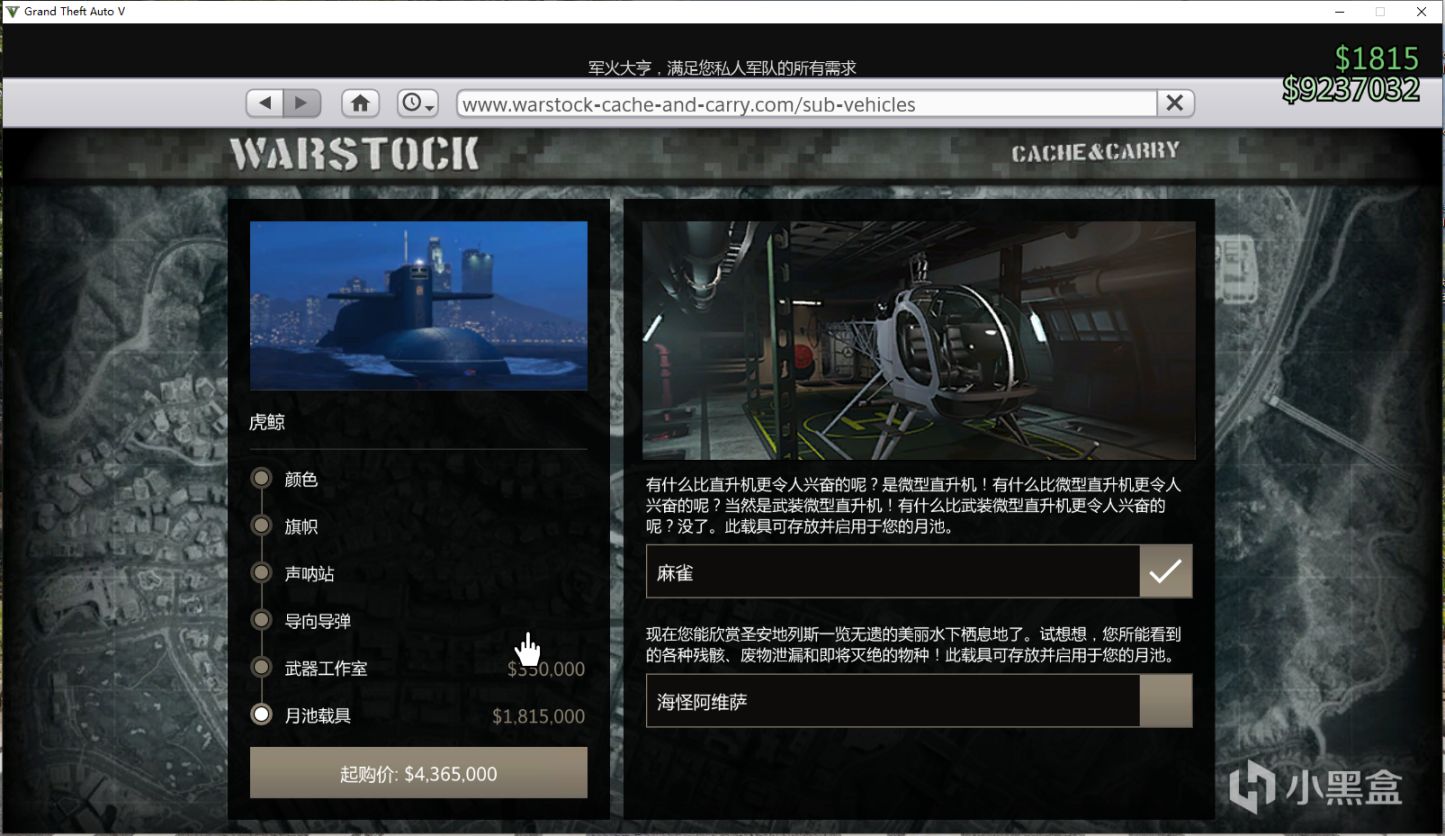Click the Grand Theft Auto V title bar icon
This screenshot has width=1445, height=836.
tap(13, 11)
